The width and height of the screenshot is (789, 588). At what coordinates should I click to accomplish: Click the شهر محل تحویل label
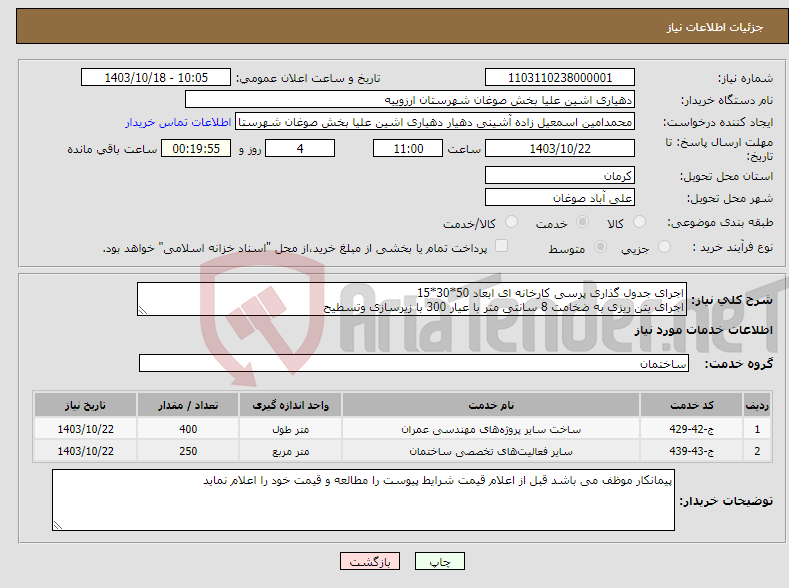click(x=730, y=198)
